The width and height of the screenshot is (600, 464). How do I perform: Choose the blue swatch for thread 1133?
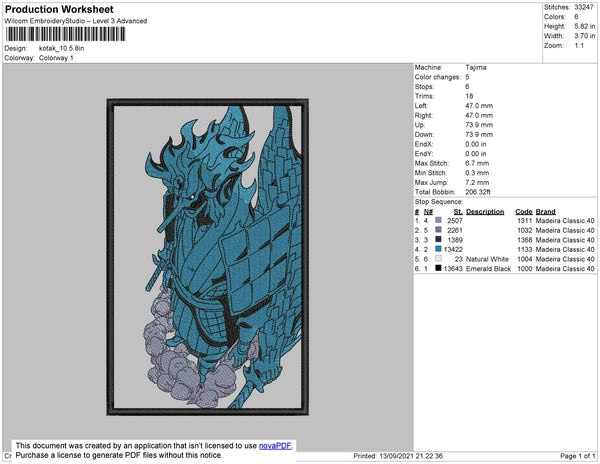439,249
